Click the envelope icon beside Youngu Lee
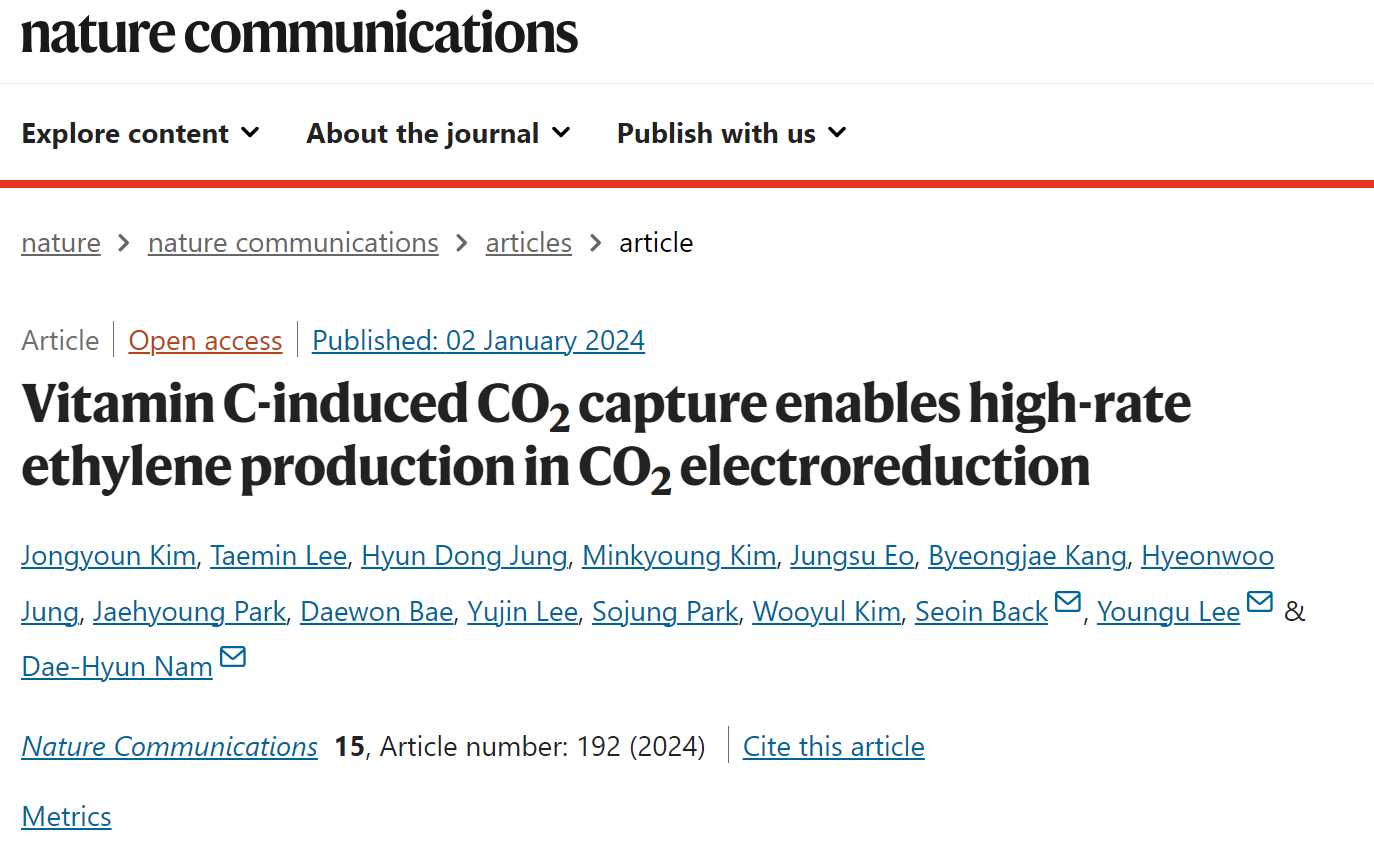 pos(1260,602)
